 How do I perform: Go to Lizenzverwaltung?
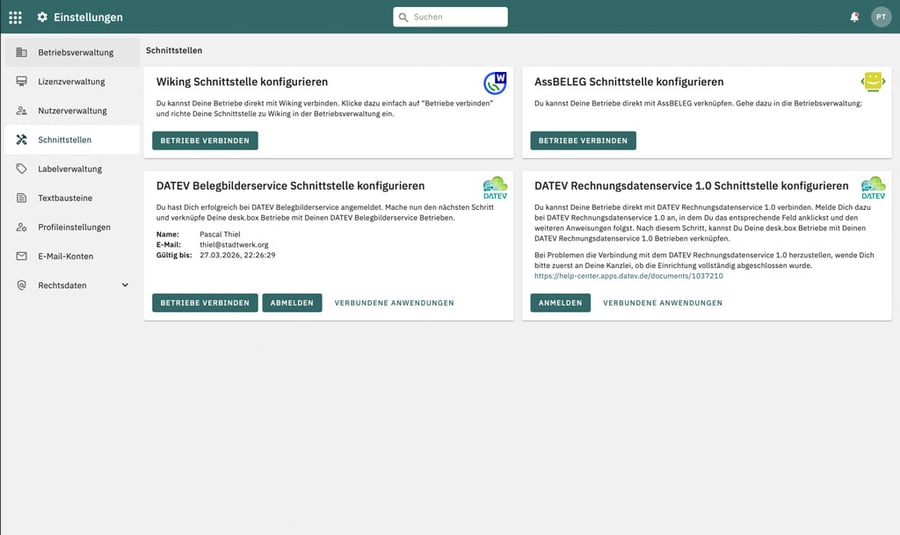pyautogui.click(x=72, y=82)
